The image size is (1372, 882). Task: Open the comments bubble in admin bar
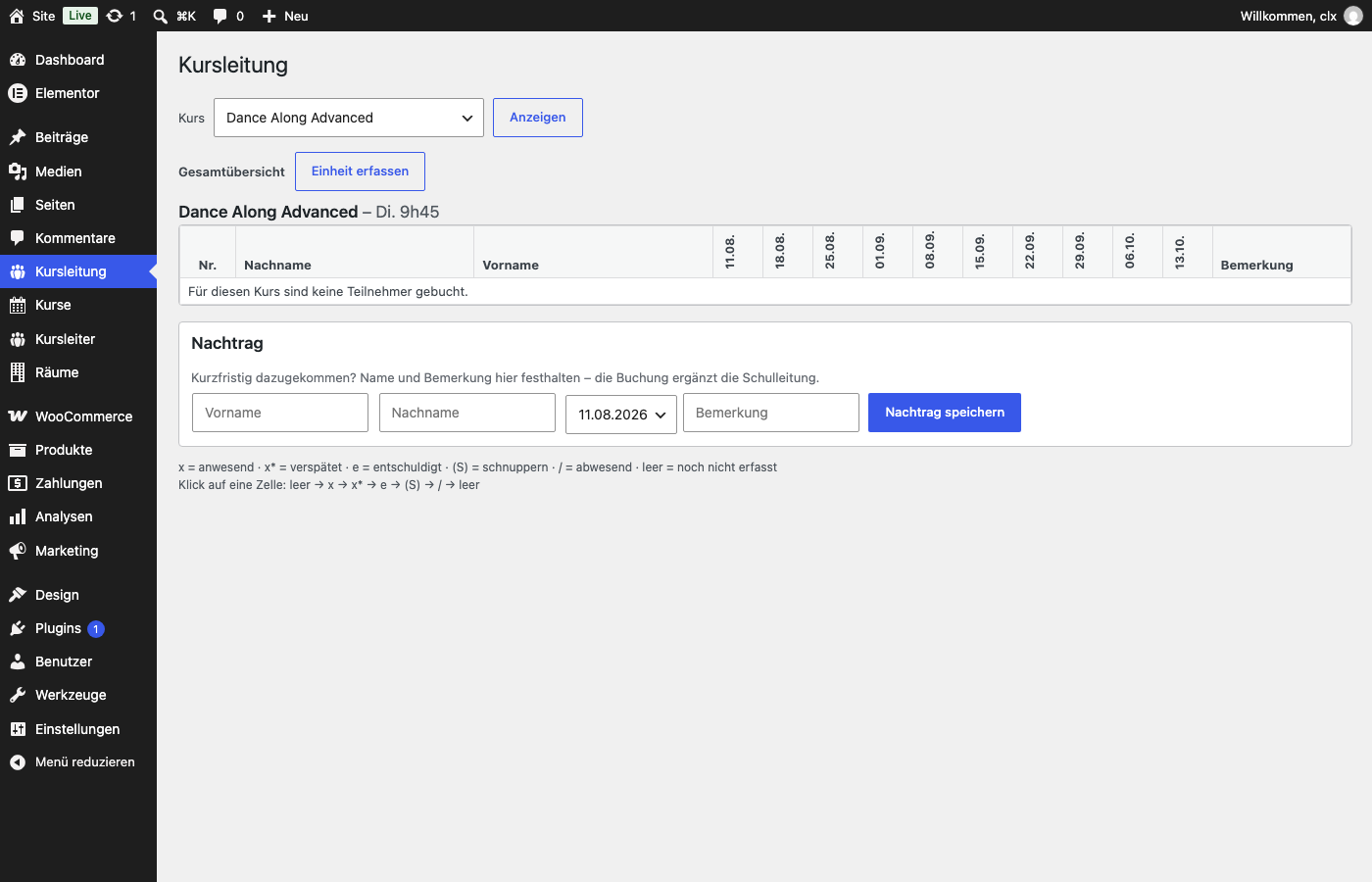[228, 16]
